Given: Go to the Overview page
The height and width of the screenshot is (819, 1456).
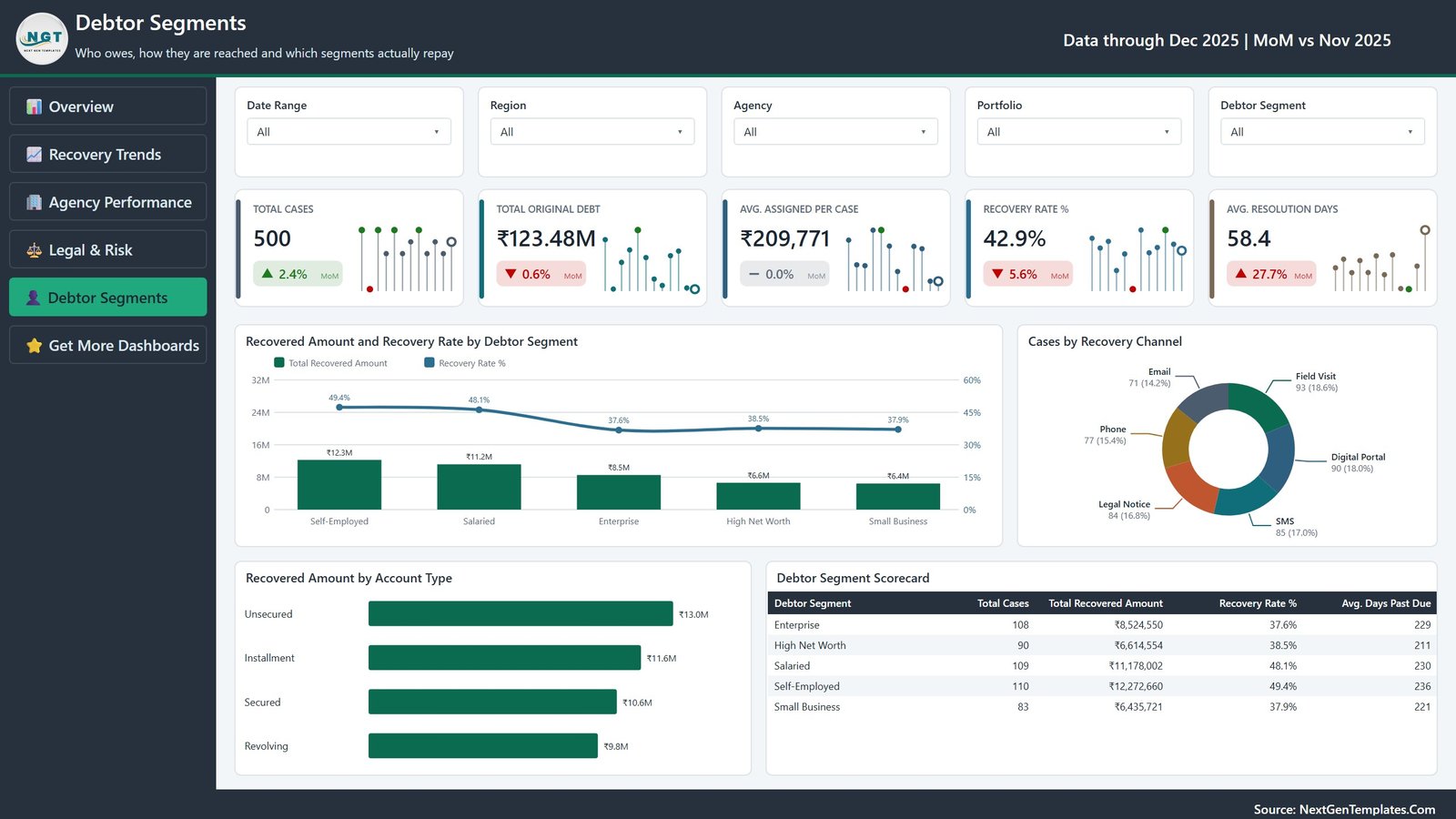Looking at the screenshot, I should (x=108, y=106).
